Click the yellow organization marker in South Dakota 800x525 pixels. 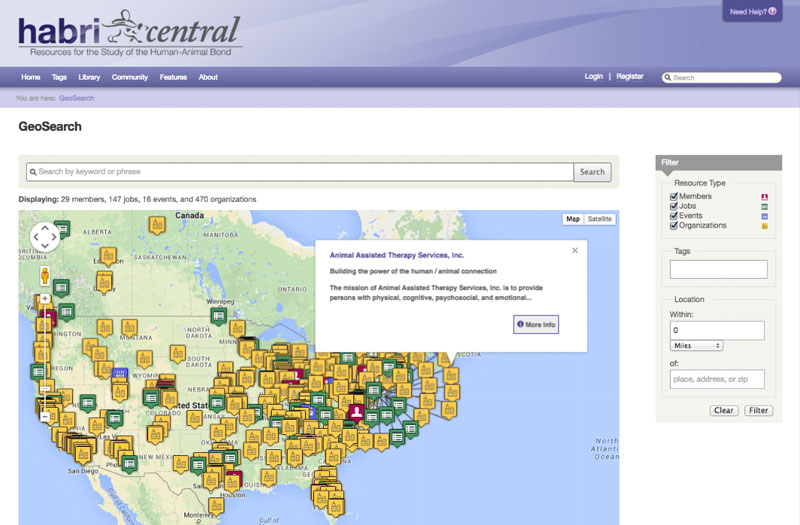tap(178, 353)
